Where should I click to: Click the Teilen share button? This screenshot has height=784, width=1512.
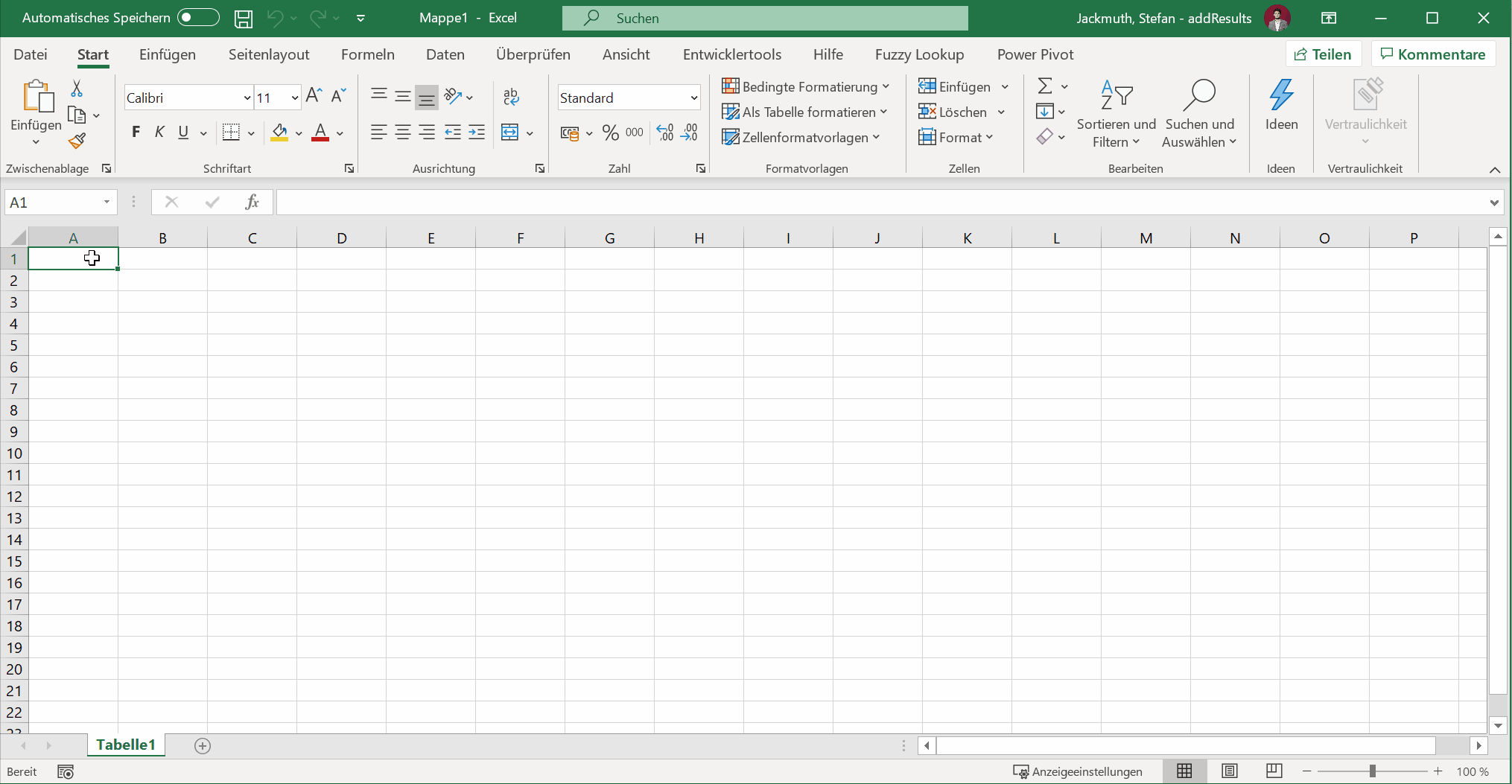1324,54
